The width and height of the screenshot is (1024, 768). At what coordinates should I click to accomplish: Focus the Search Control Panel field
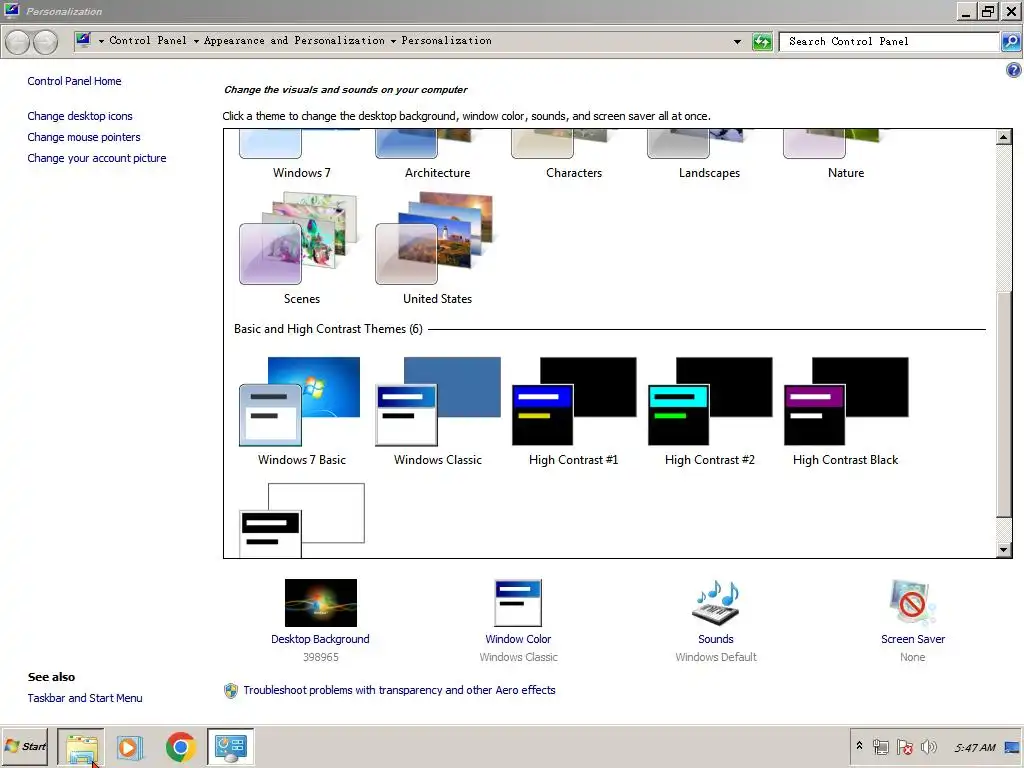click(889, 42)
